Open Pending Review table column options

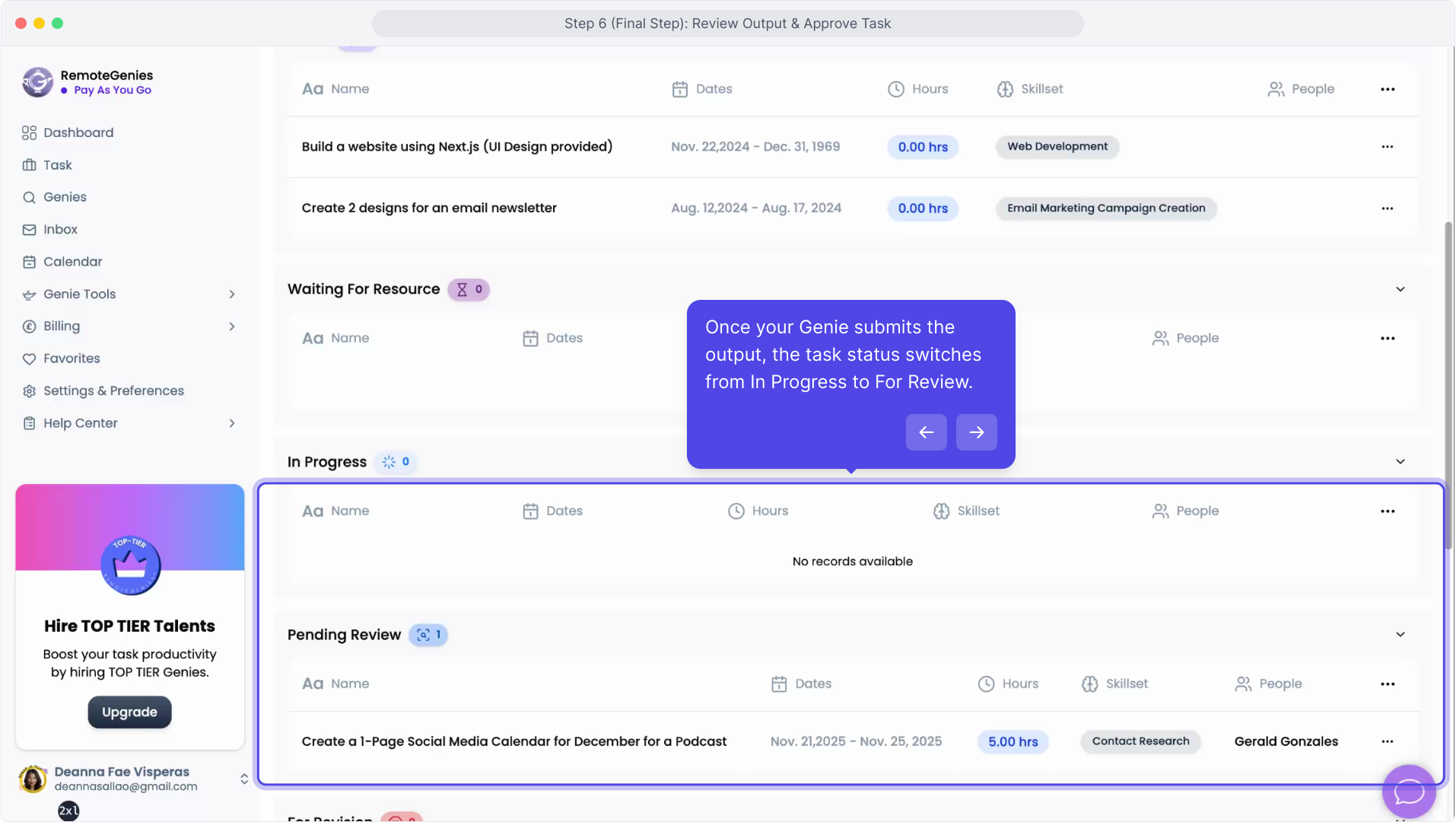(x=1388, y=684)
